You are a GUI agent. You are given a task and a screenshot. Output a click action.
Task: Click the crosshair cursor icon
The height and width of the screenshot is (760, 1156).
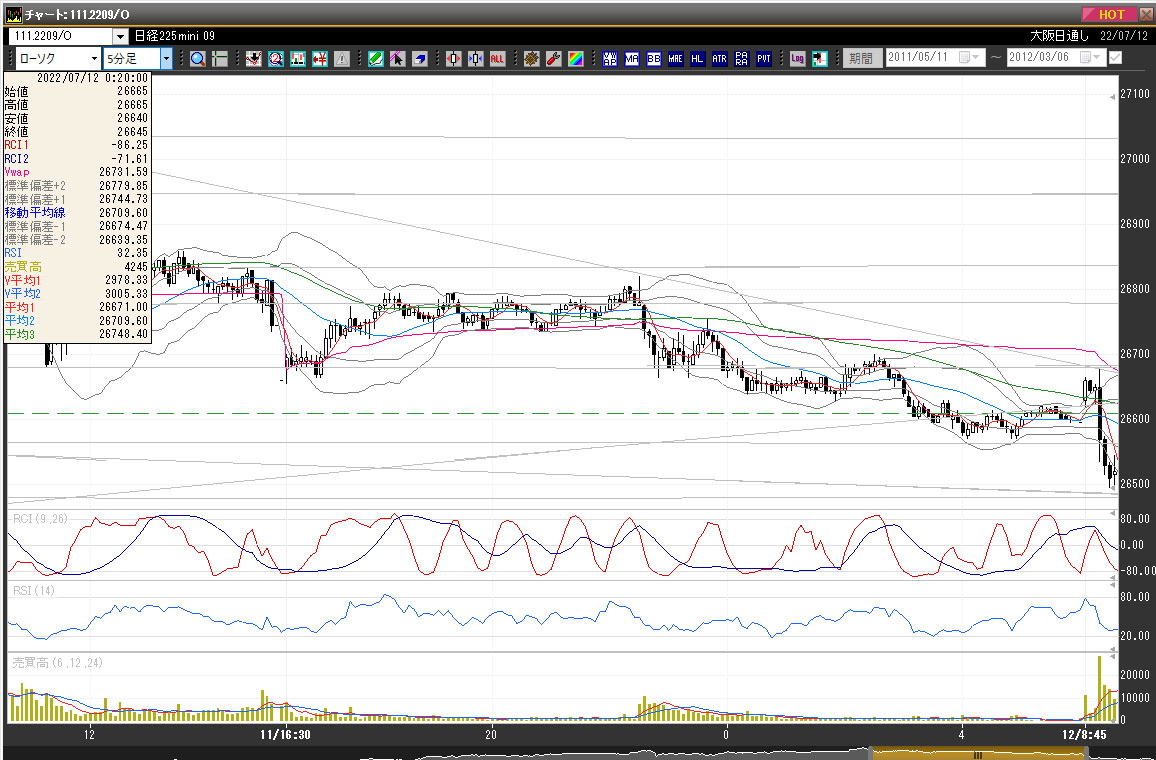coord(220,58)
